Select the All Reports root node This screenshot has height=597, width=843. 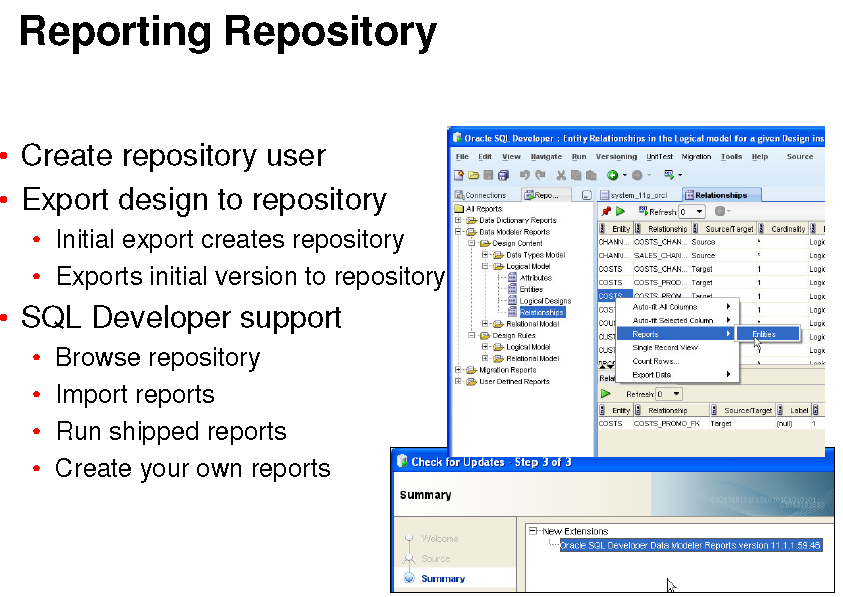tap(484, 209)
